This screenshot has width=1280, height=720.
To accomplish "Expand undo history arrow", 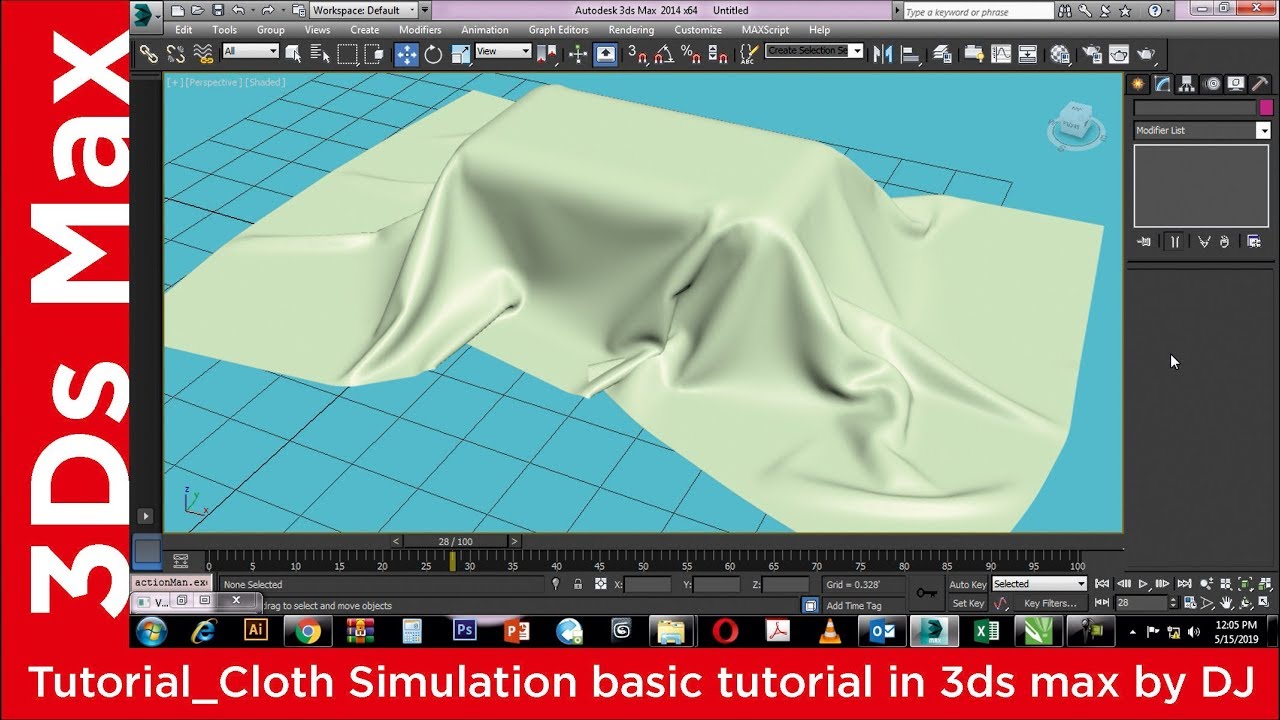I will click(x=251, y=10).
